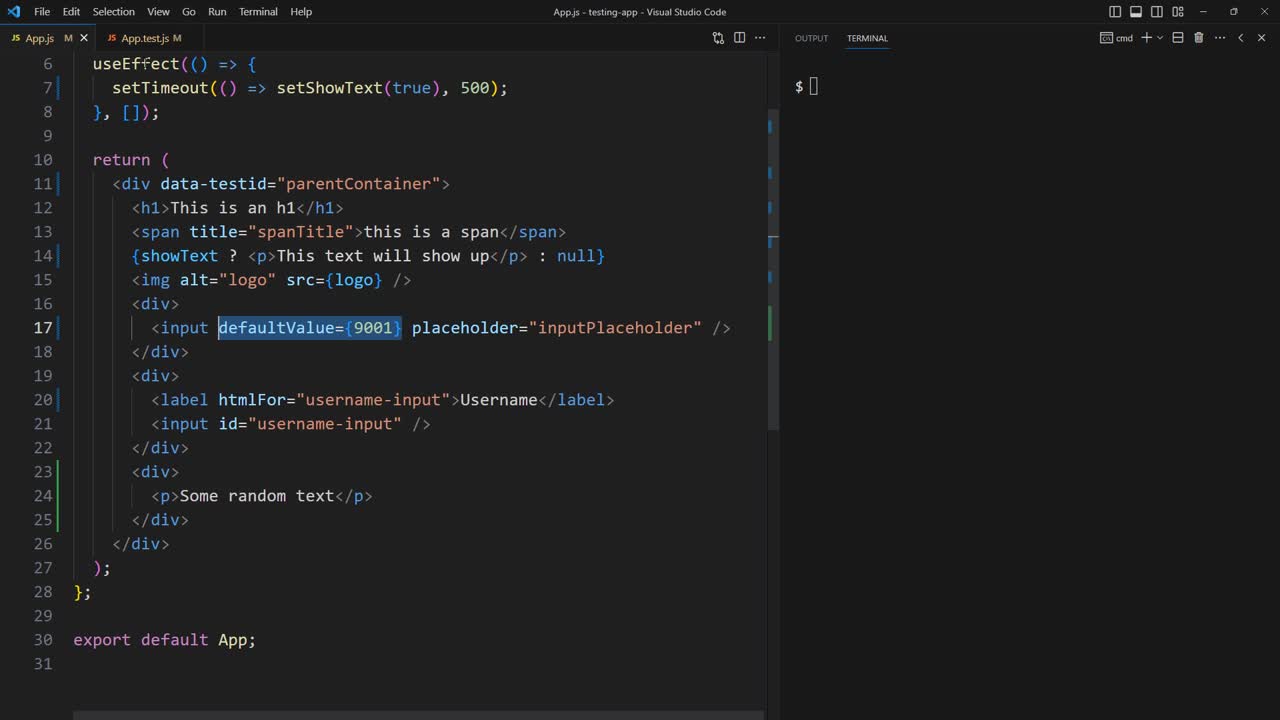Close the App.js editor tab
Image resolution: width=1280 pixels, height=720 pixels.
(84, 38)
